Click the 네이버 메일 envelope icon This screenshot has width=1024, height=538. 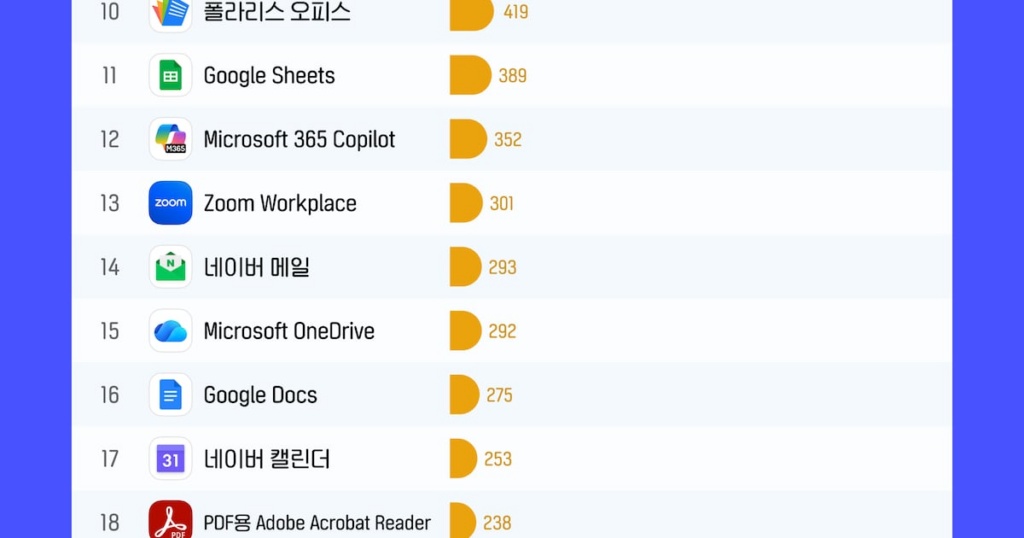[170, 267]
